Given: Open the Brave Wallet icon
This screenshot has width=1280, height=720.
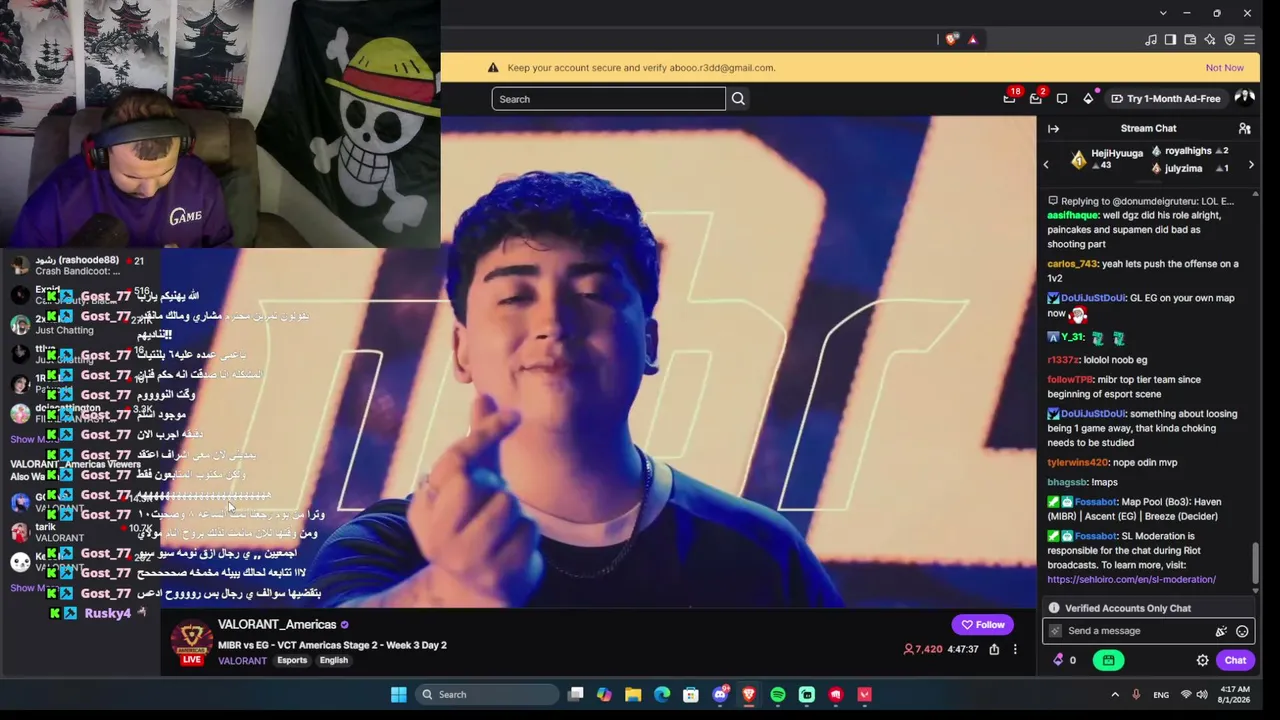Looking at the screenshot, I should coord(1190,40).
